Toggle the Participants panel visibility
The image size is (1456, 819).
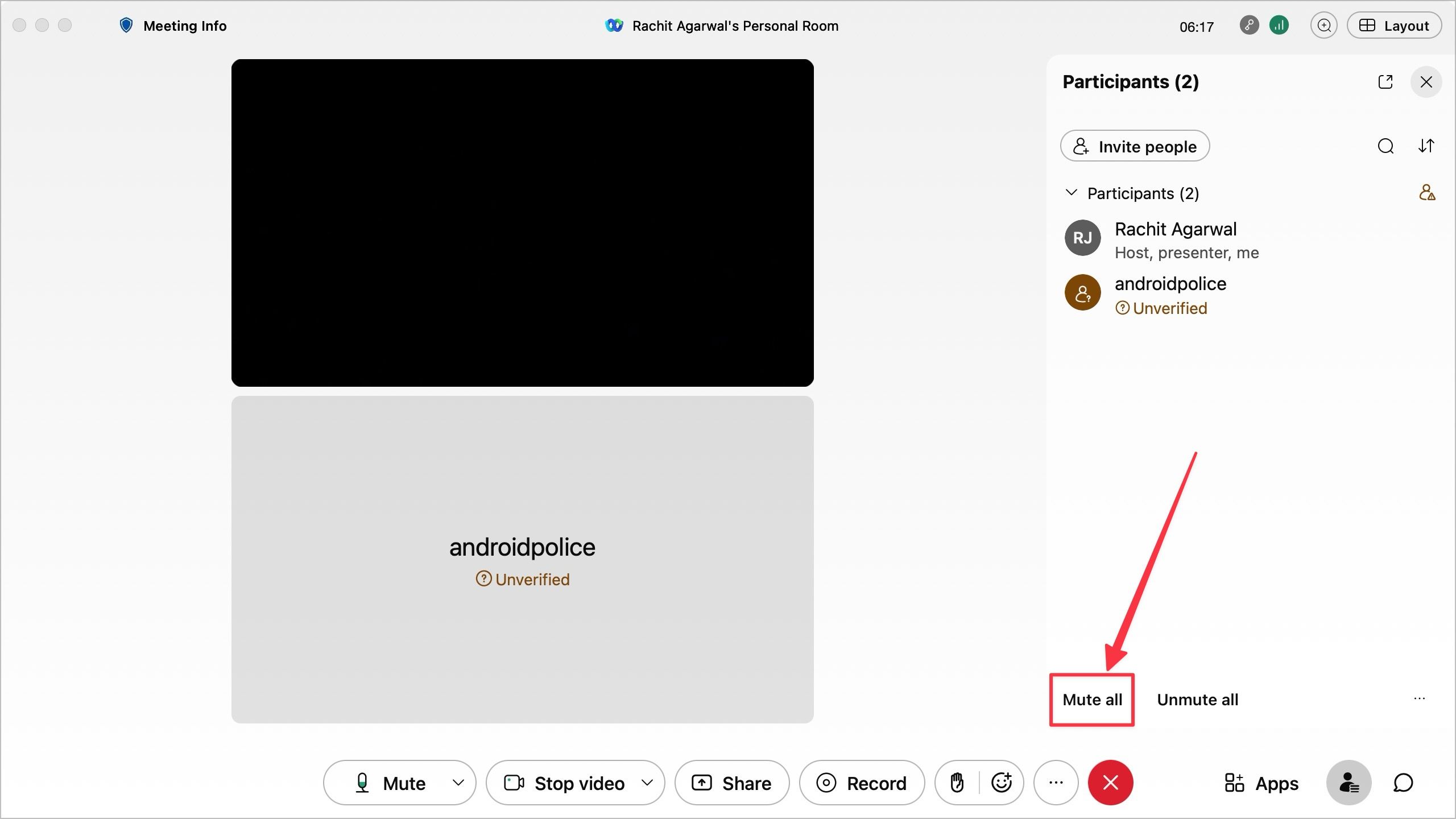coord(1349,783)
